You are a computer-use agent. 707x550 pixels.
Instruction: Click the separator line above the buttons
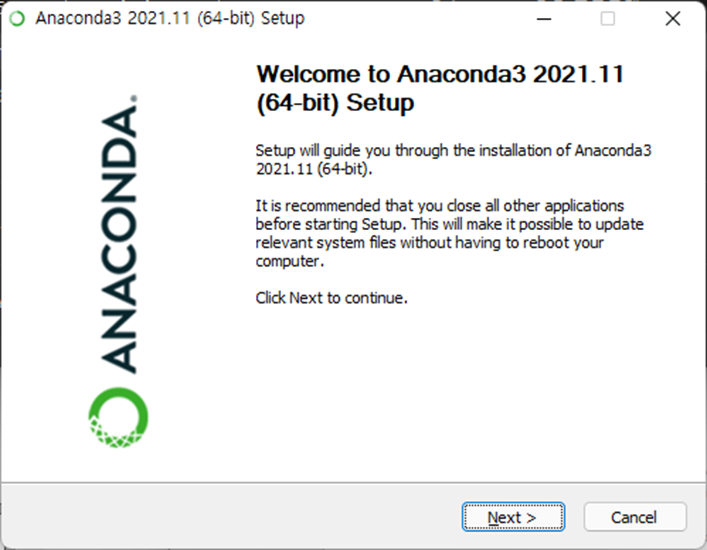(354, 483)
